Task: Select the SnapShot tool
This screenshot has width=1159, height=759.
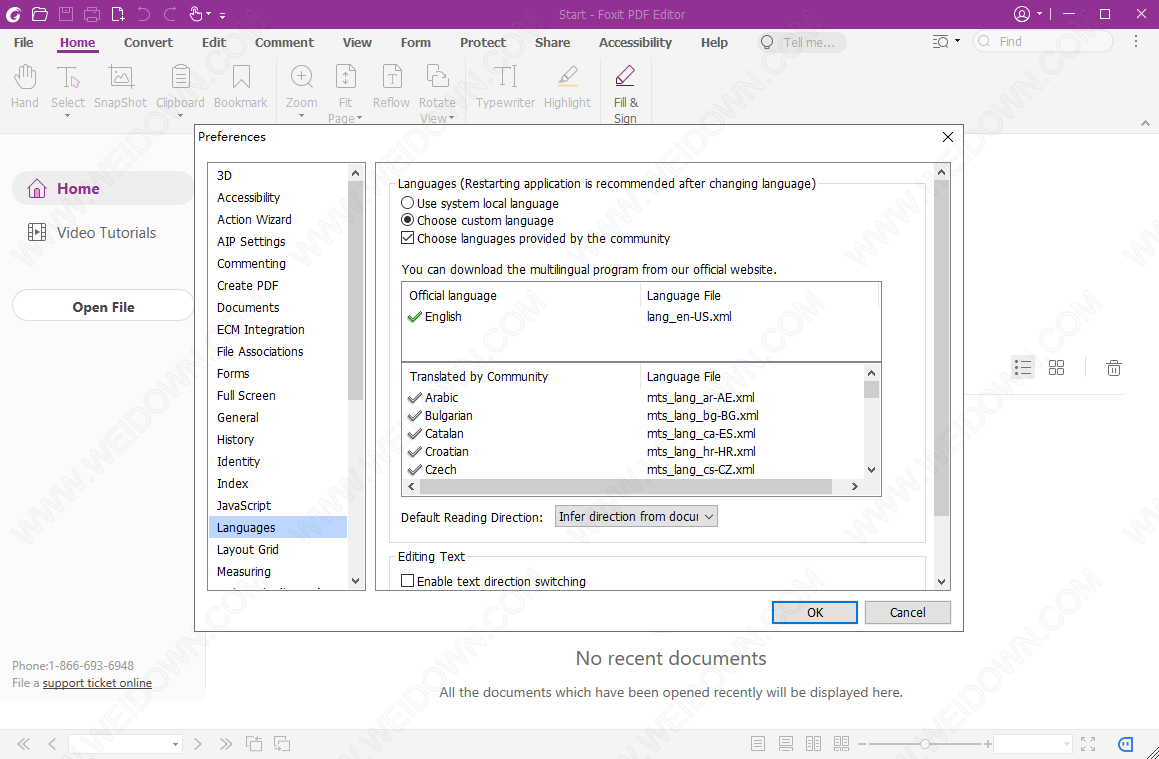Action: tap(120, 86)
